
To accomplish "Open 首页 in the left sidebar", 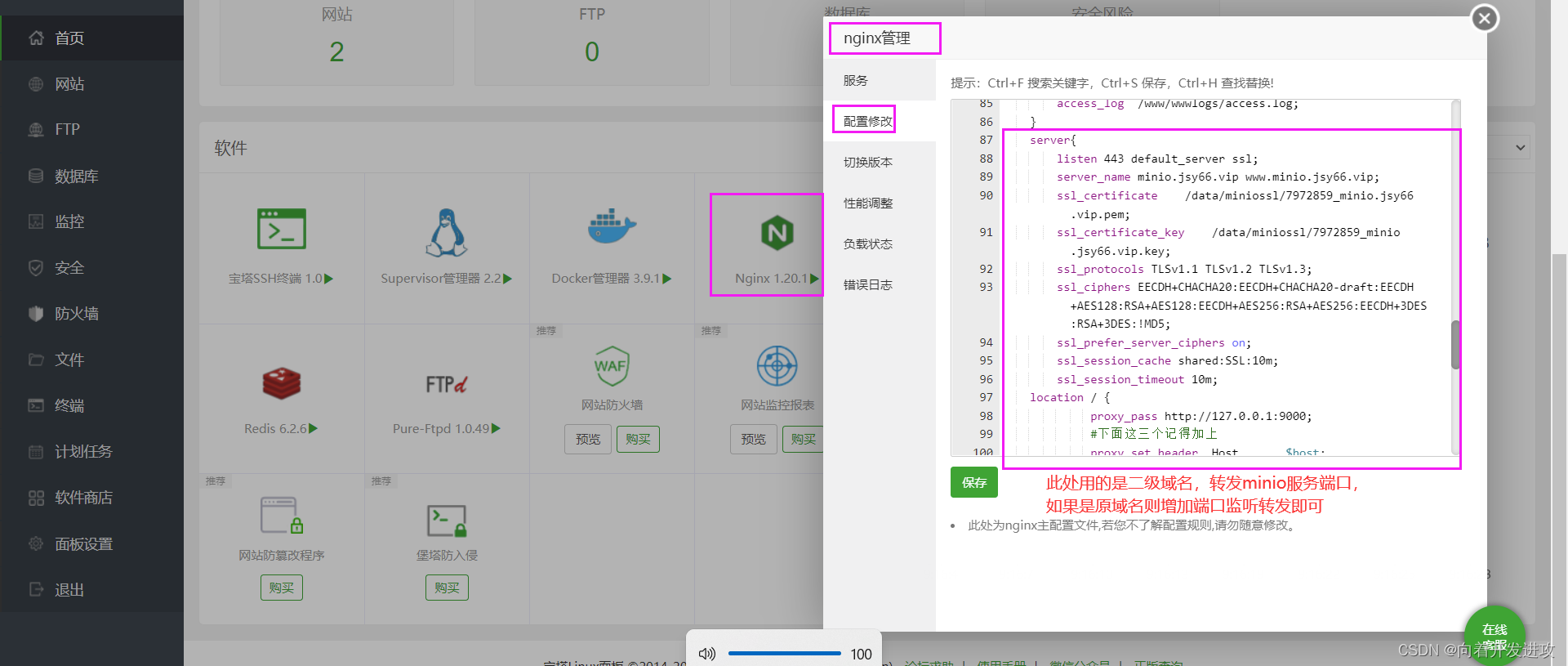I will (91, 38).
